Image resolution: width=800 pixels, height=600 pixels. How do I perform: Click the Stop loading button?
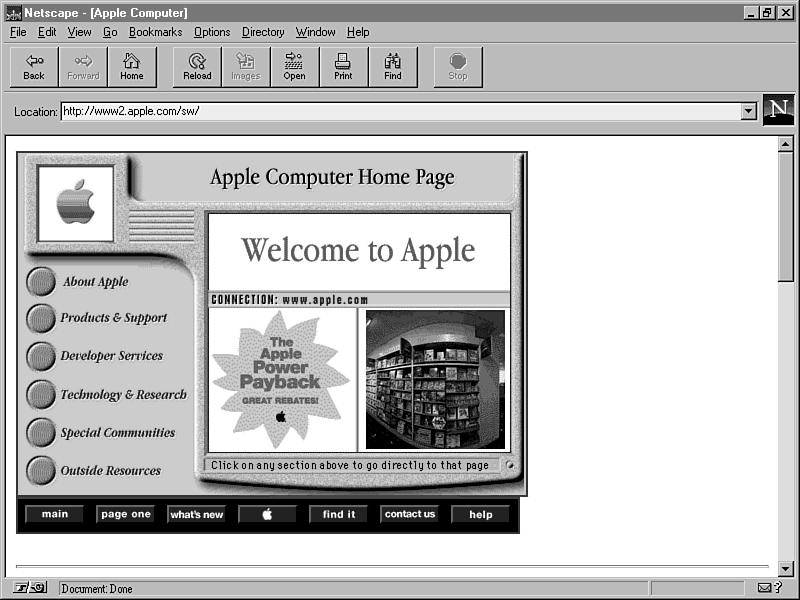(458, 67)
